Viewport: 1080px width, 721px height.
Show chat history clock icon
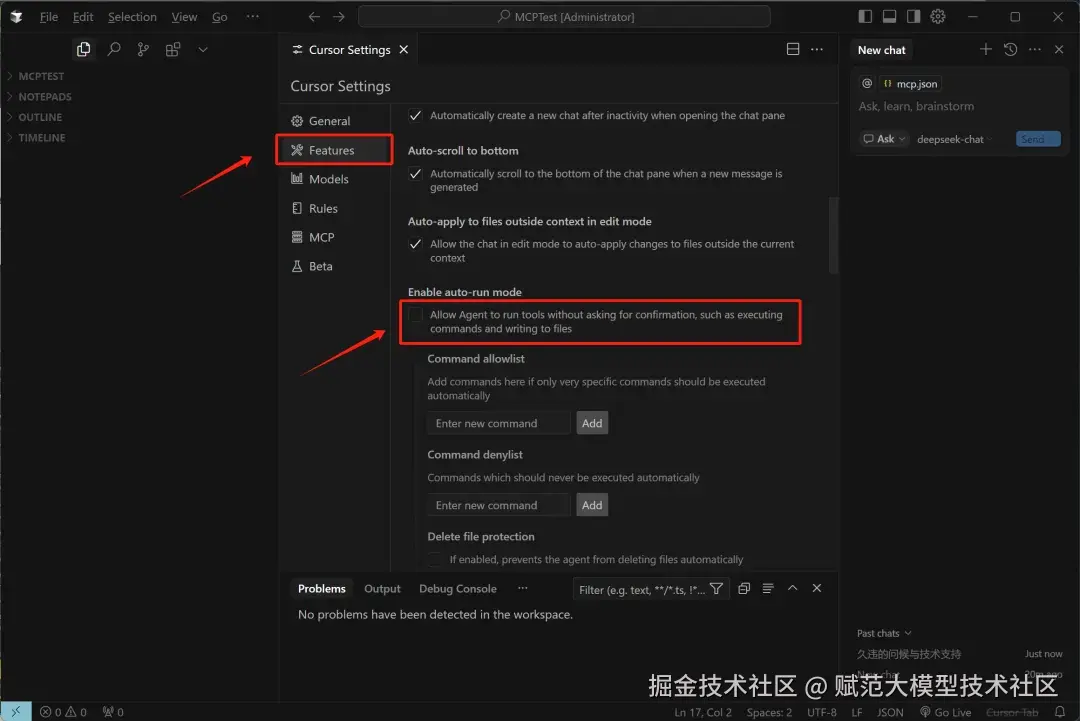(1010, 49)
